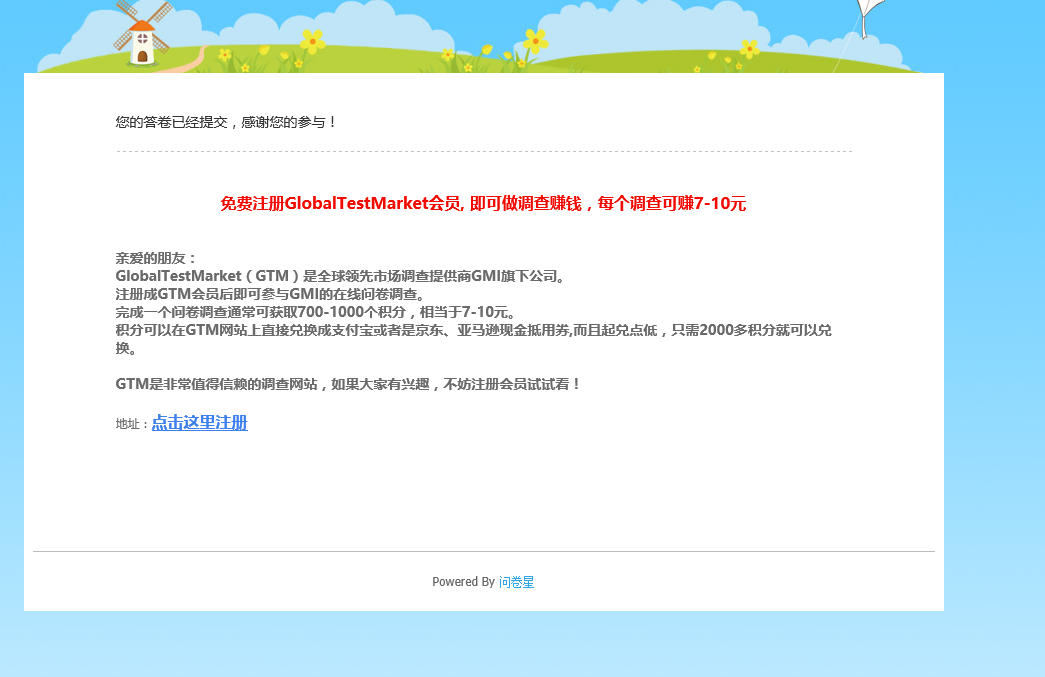Click the message 您的答卷已经提交，感谢您的参与！
This screenshot has height=677, width=1045.
coord(226,122)
